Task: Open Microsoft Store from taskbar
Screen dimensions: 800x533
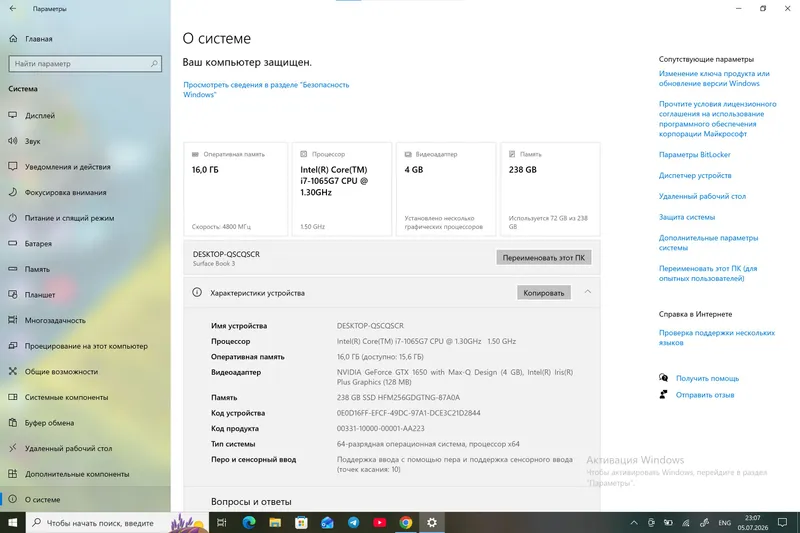Action: [x=301, y=523]
